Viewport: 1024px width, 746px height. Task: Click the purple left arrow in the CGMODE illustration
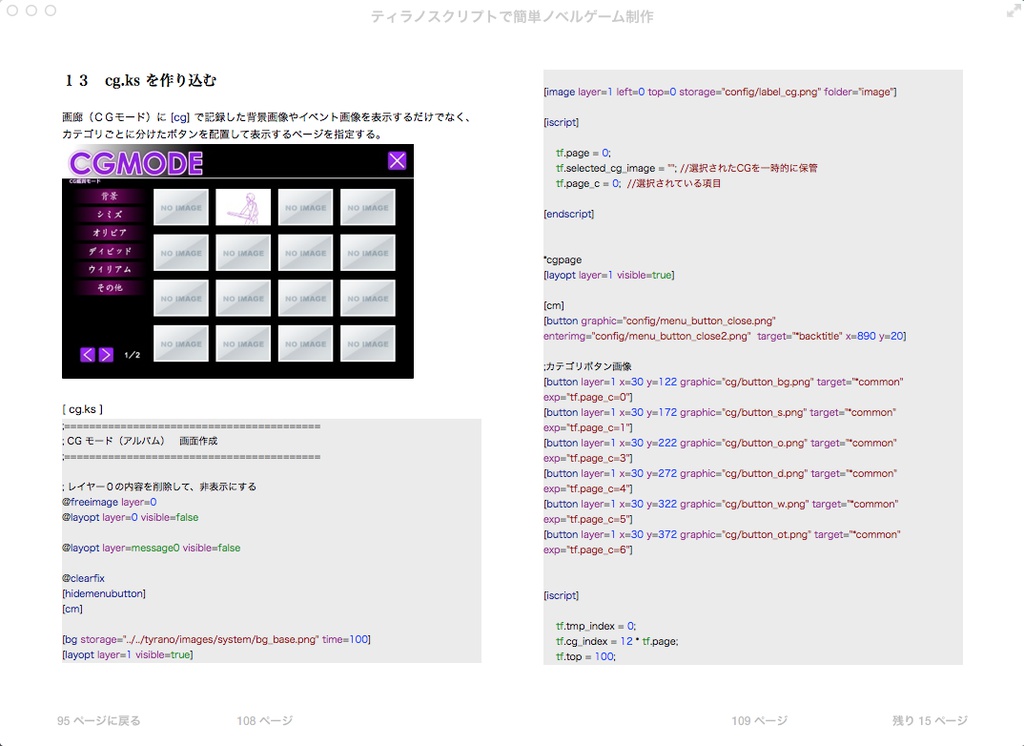pos(88,355)
